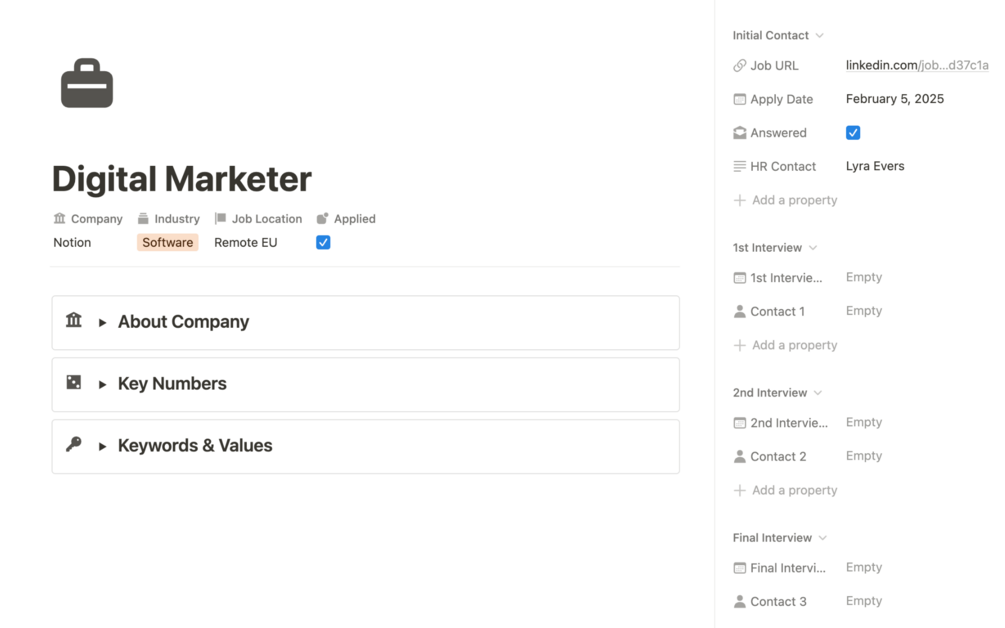This screenshot has width=1005, height=628.
Task: Expand the Keywords & Values toggle
Action: pos(102,446)
